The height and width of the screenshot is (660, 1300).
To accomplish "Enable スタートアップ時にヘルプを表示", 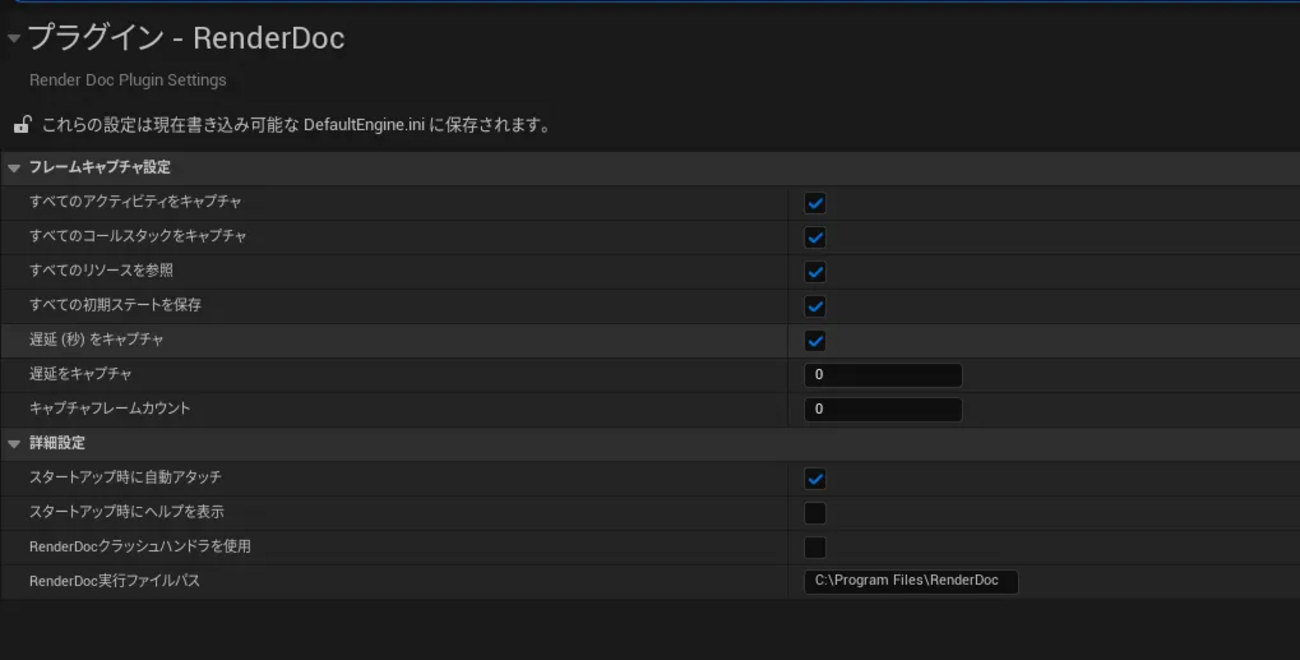I will [x=814, y=512].
